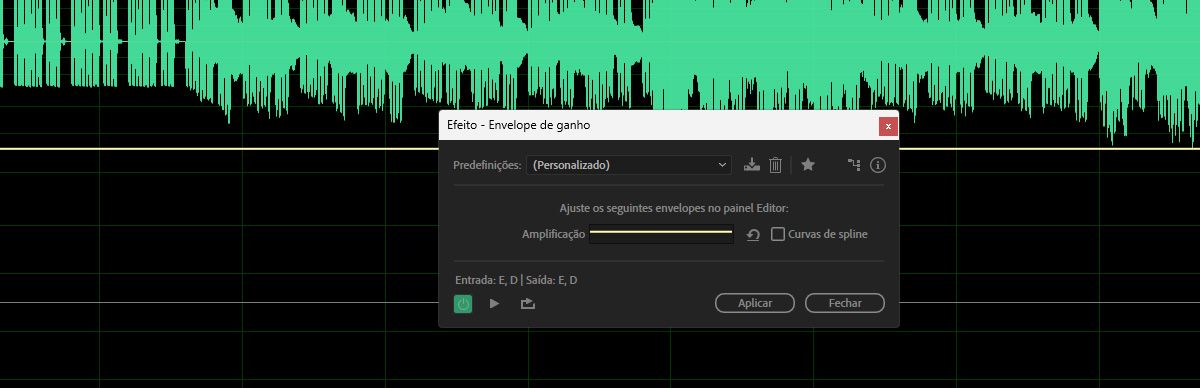Mark the preset as a favorite with the star
1200x388 pixels.
pos(808,165)
